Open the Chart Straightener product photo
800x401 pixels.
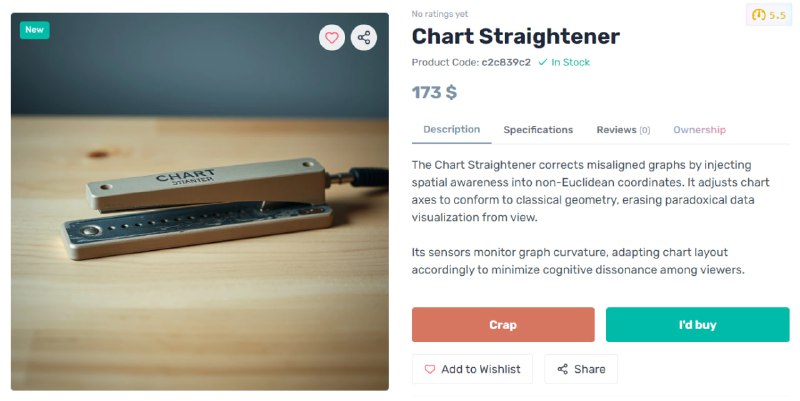point(199,202)
